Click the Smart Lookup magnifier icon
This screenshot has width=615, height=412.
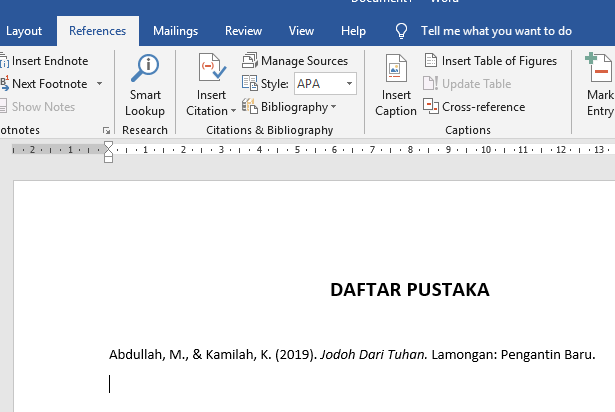pyautogui.click(x=145, y=68)
